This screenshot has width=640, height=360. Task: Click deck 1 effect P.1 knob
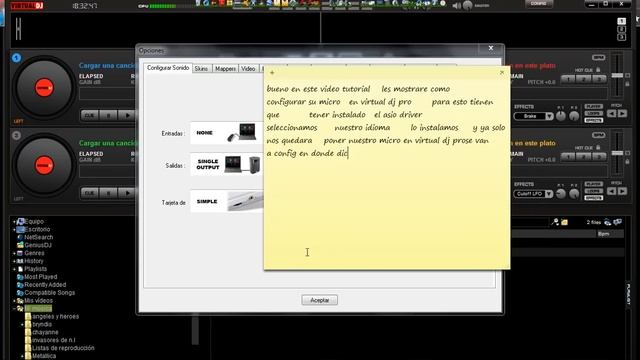click(561, 116)
